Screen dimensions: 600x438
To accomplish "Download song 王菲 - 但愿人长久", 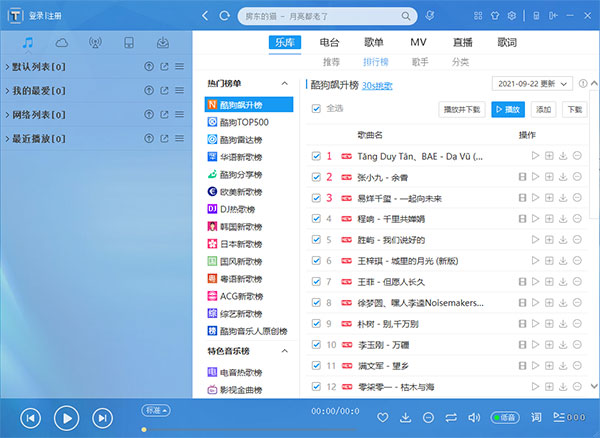I will click(563, 282).
